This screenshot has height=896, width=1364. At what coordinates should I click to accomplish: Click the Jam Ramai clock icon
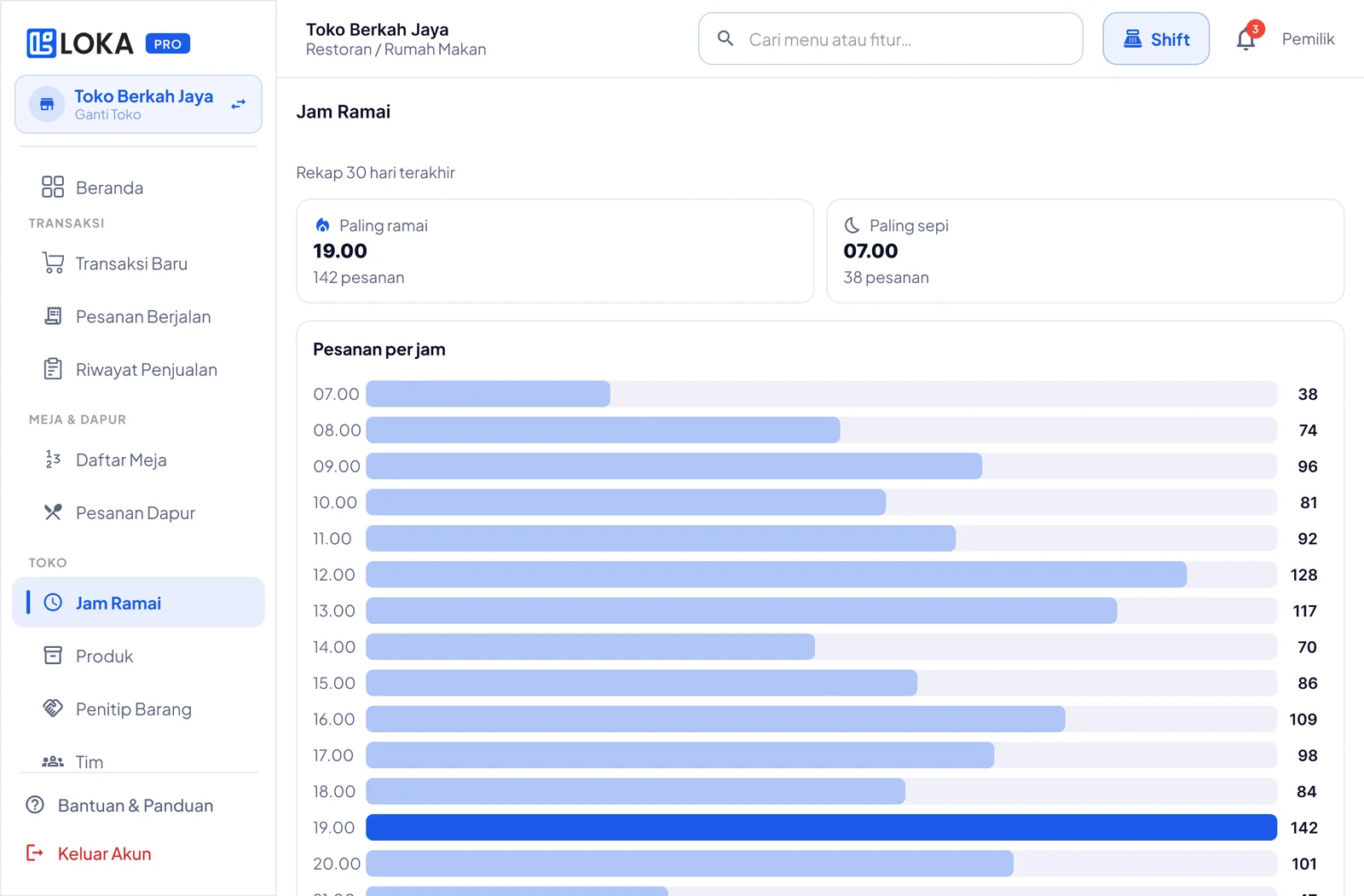coord(53,603)
